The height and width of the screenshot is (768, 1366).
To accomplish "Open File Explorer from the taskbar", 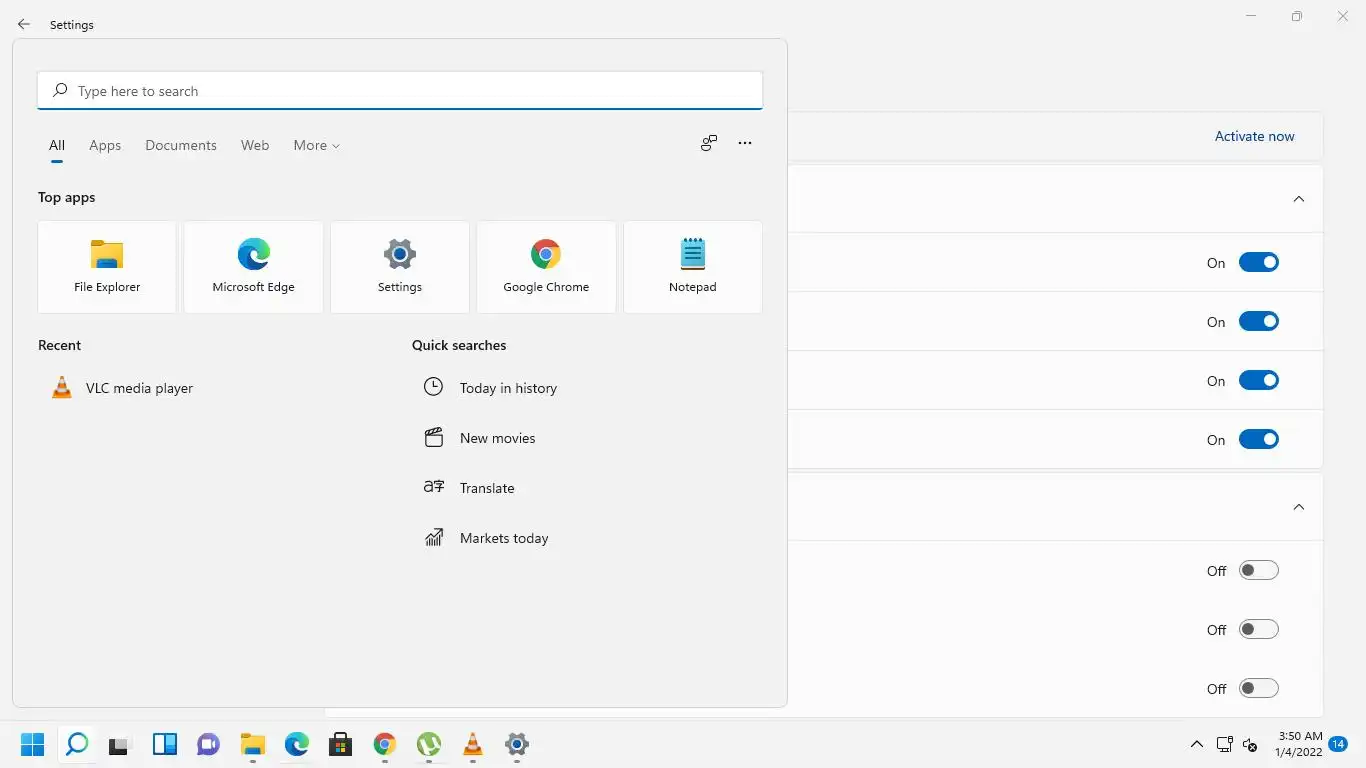I will [x=253, y=744].
